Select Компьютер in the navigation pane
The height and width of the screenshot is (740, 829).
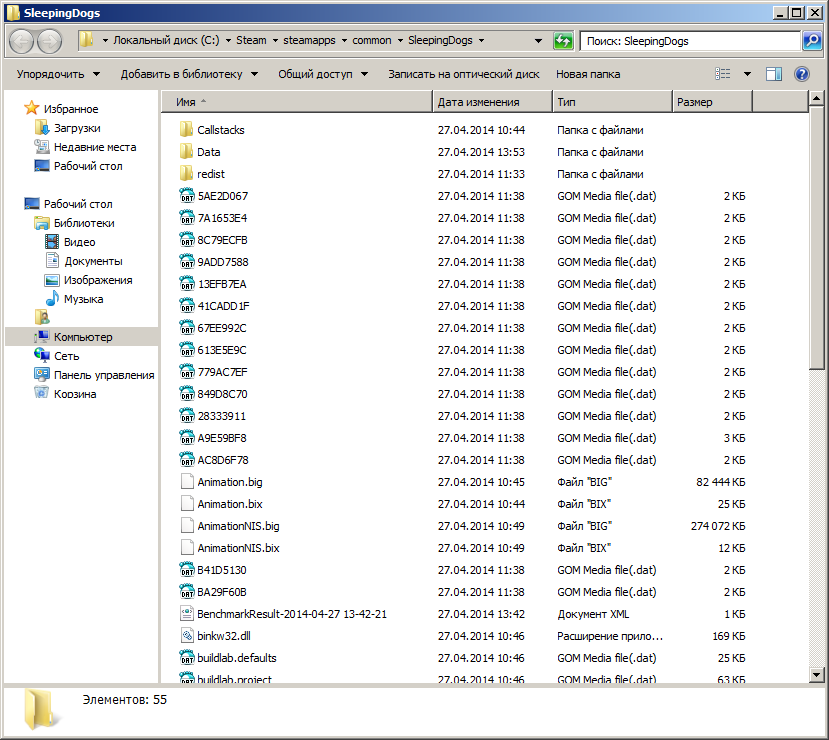point(83,337)
